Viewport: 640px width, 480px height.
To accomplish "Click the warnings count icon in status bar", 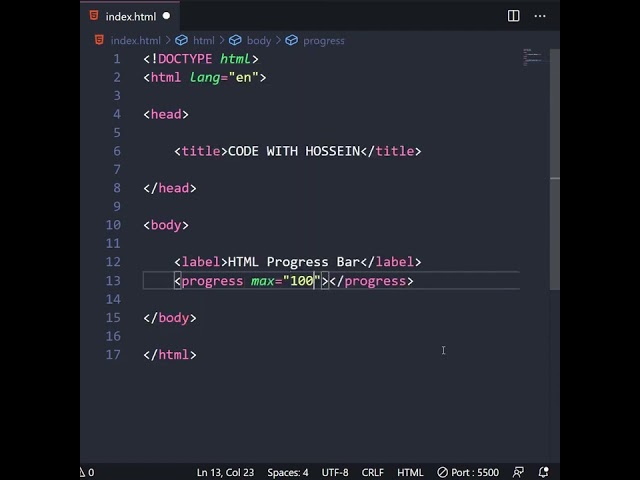I will coord(86,472).
